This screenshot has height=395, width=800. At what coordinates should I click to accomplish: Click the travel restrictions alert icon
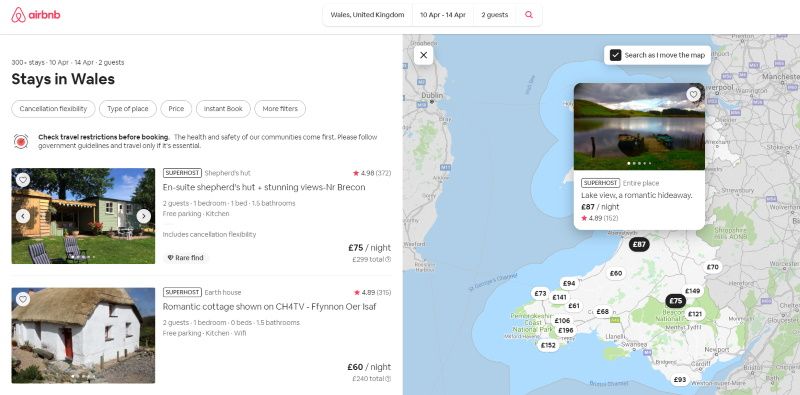[21, 141]
